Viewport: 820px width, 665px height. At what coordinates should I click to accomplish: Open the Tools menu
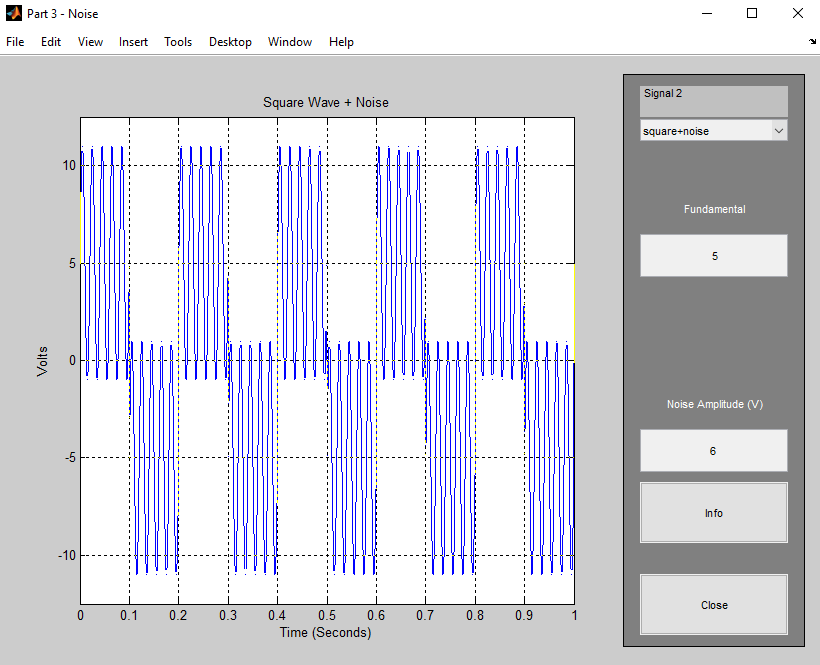[178, 42]
